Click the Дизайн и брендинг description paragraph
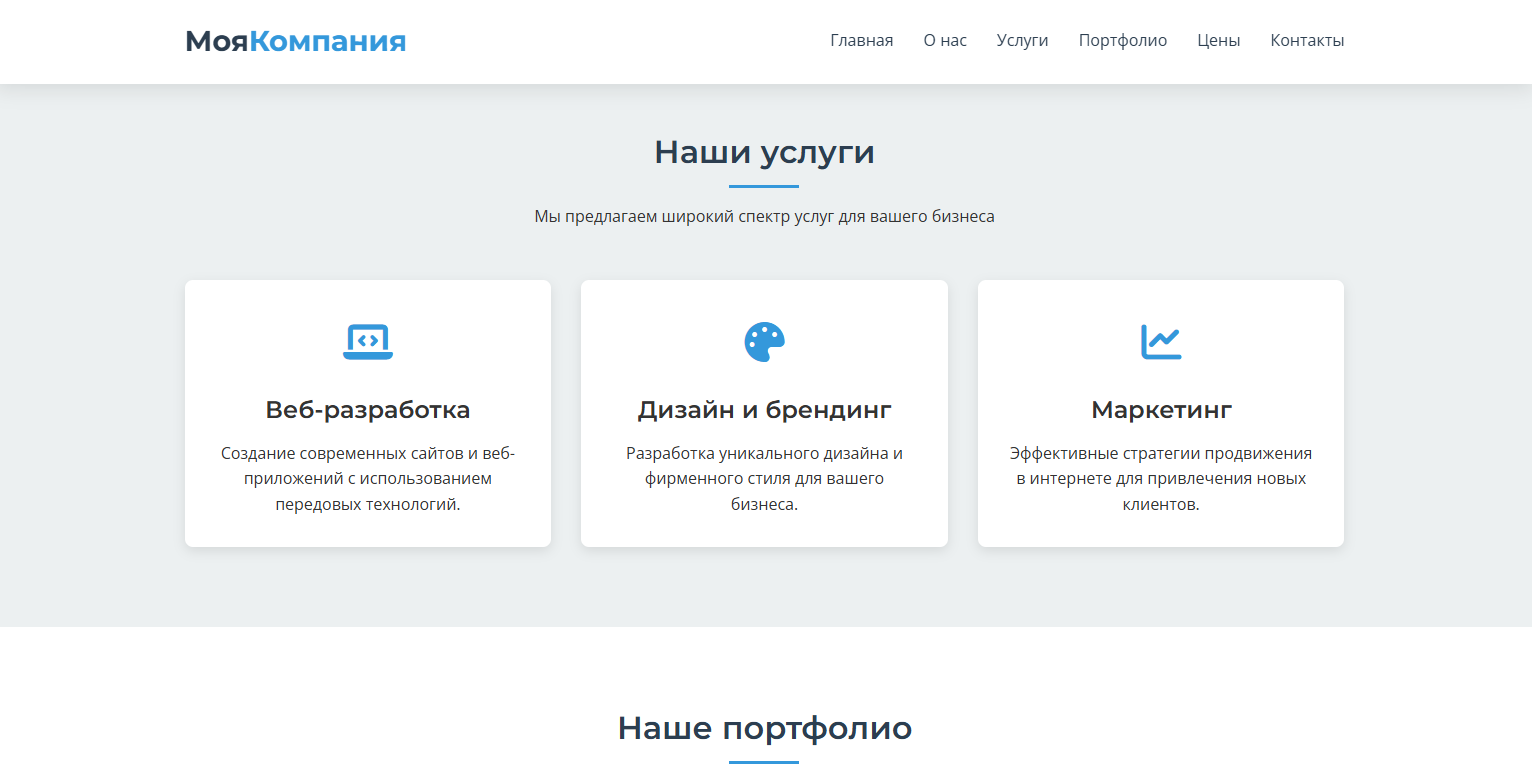This screenshot has height=772, width=1532. [x=764, y=479]
